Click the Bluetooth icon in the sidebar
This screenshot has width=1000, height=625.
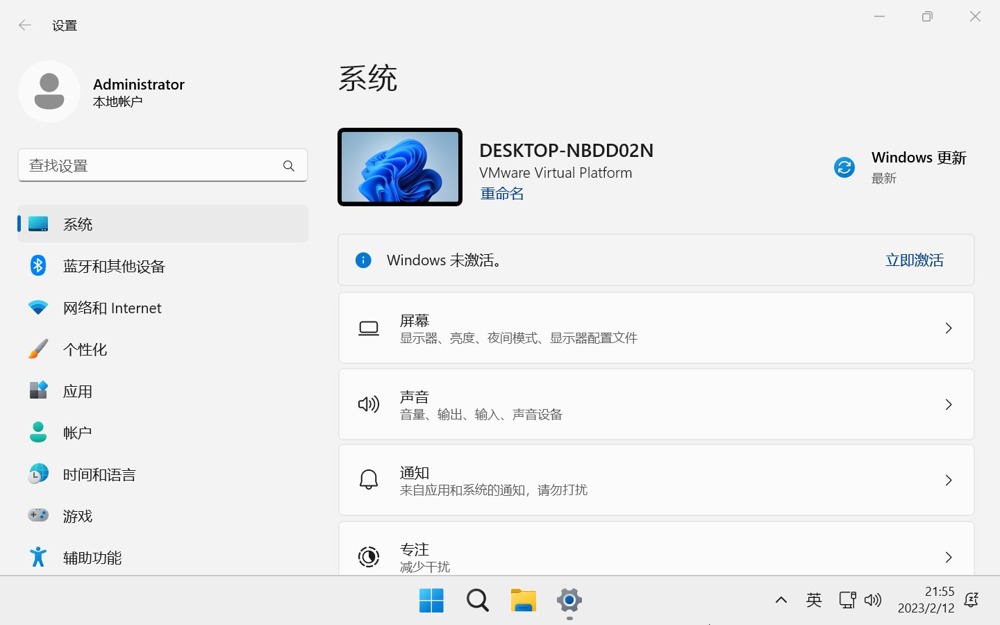pyautogui.click(x=38, y=265)
